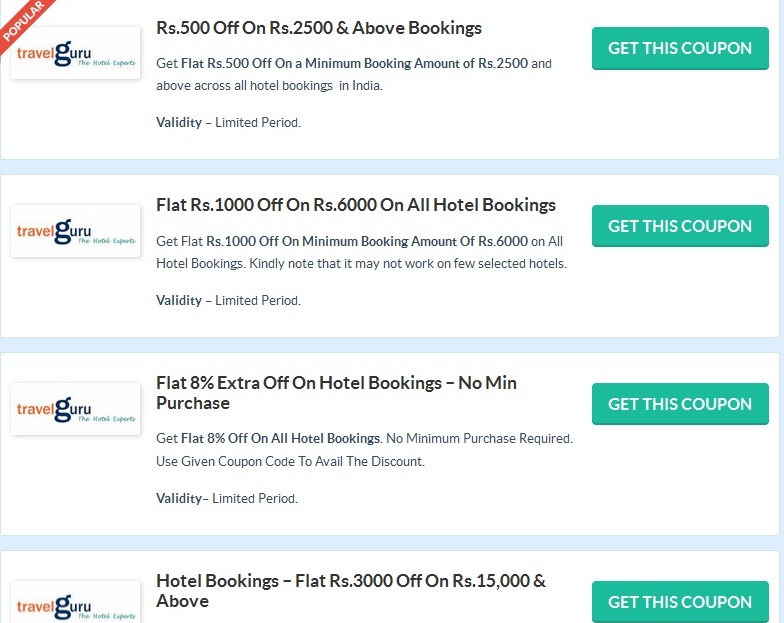Click GET THIS COUPON for Rs.1000 Off deal
Screen dimensions: 784x623
point(680,226)
